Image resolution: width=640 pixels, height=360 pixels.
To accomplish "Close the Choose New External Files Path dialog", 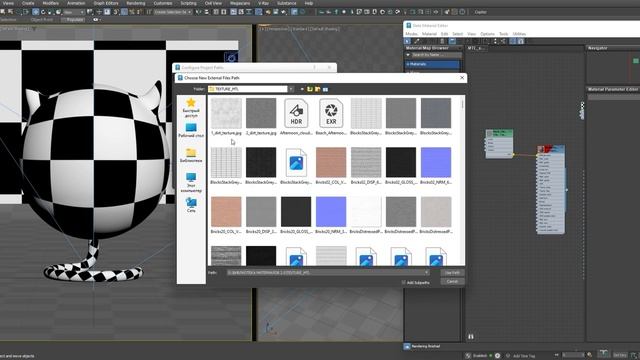I will click(462, 78).
